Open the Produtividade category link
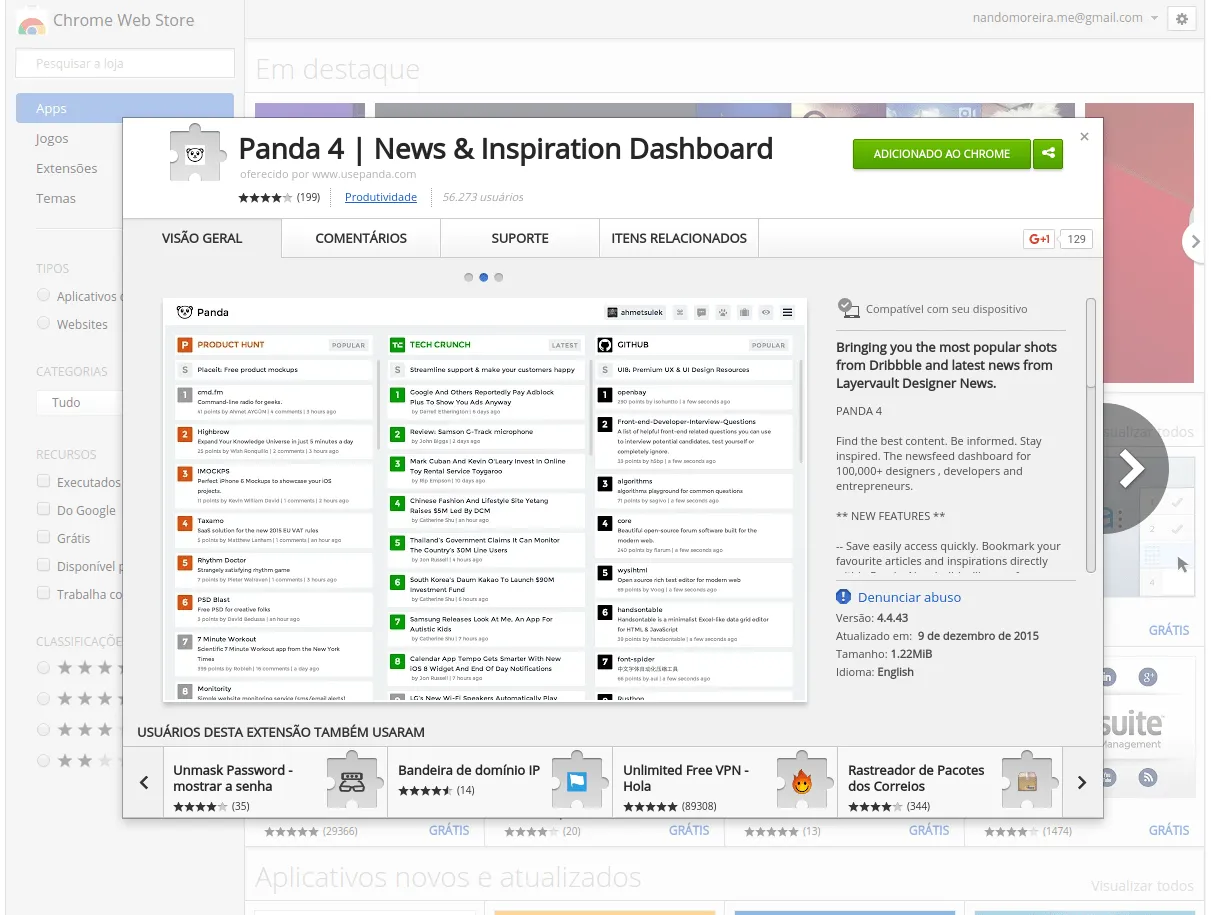This screenshot has height=915, width=1211. point(381,197)
